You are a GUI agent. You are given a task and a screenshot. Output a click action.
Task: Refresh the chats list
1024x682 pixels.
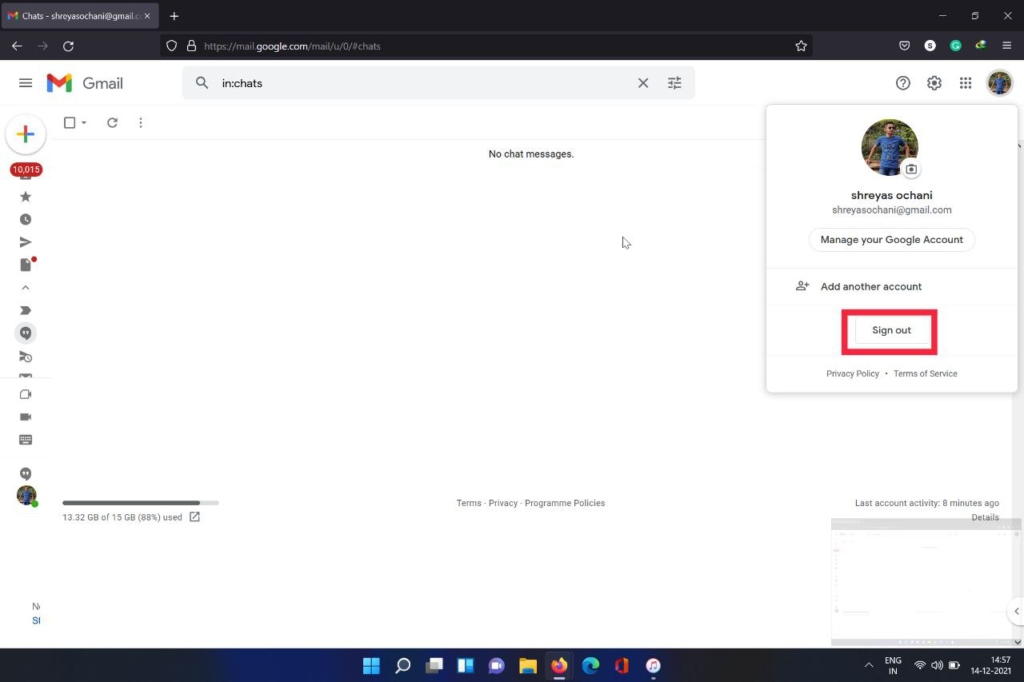pos(112,123)
